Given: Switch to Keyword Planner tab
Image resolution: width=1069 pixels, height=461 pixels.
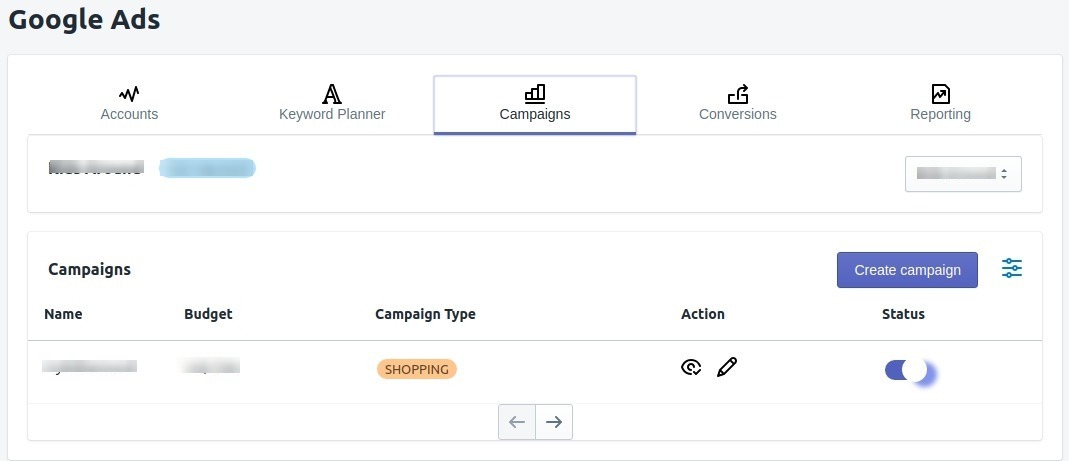Looking at the screenshot, I should (332, 104).
